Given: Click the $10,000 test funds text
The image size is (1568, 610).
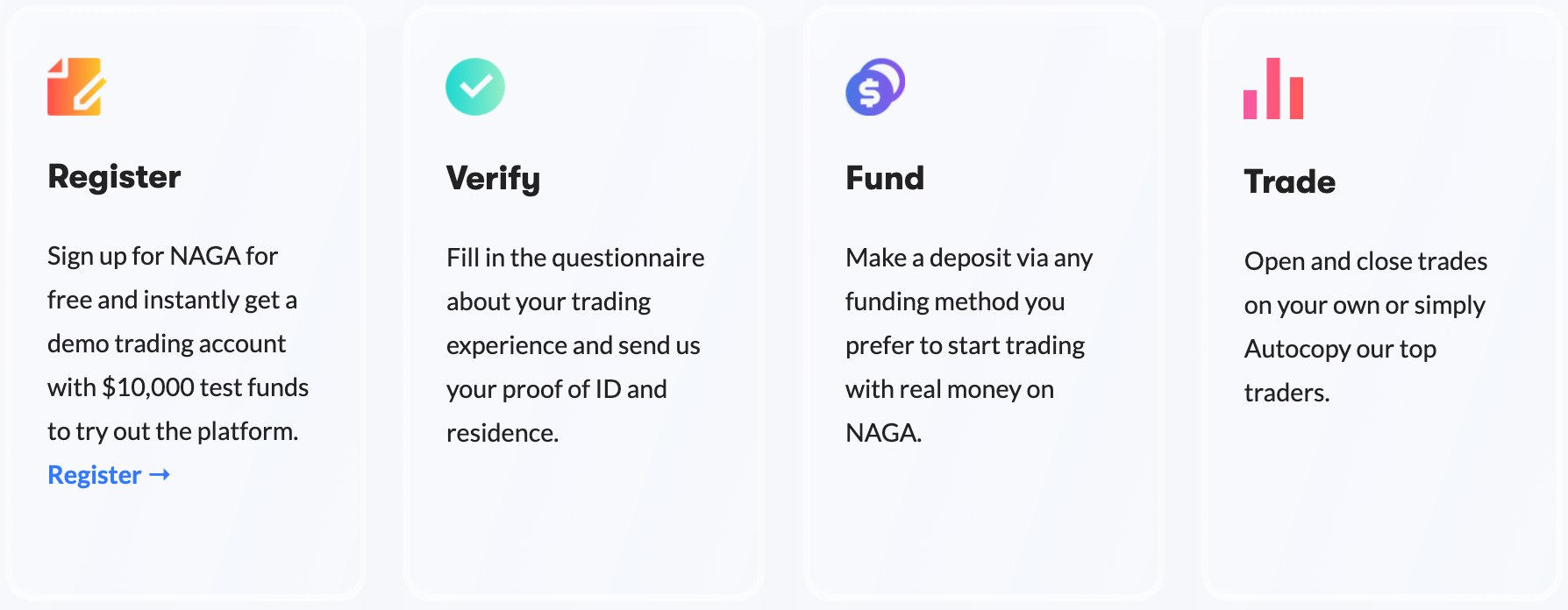Looking at the screenshot, I should point(205,387).
